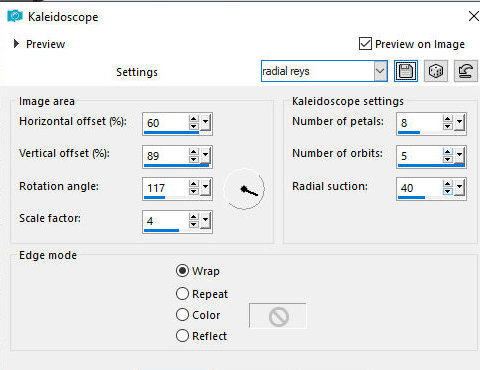Open the Scale factor slider dropdown arrow
480x370 pixels.
pos(205,220)
